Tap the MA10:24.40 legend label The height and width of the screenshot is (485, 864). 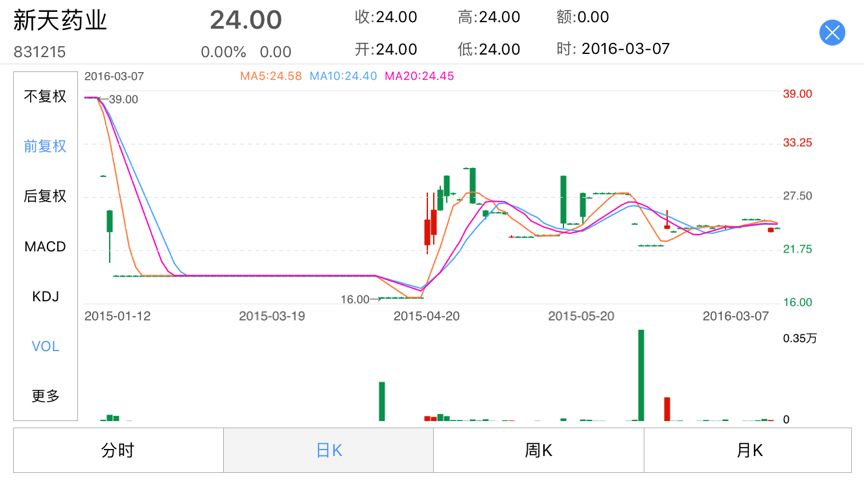pos(343,76)
